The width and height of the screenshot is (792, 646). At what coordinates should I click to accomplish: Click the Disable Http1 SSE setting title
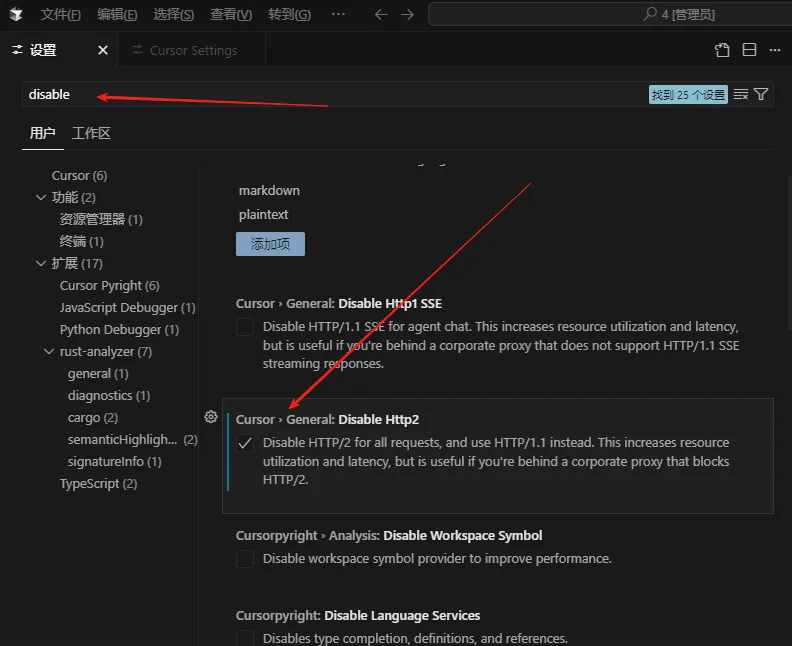339,304
